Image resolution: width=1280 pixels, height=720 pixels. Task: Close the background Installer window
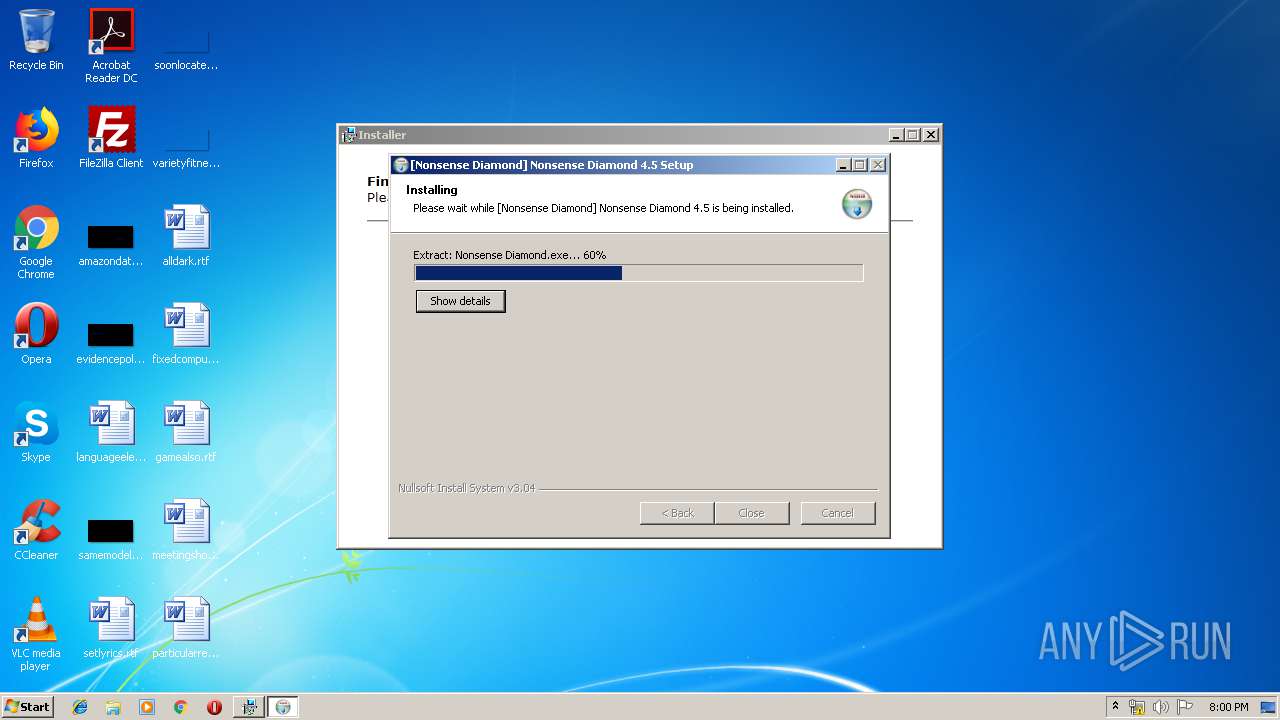tap(931, 135)
